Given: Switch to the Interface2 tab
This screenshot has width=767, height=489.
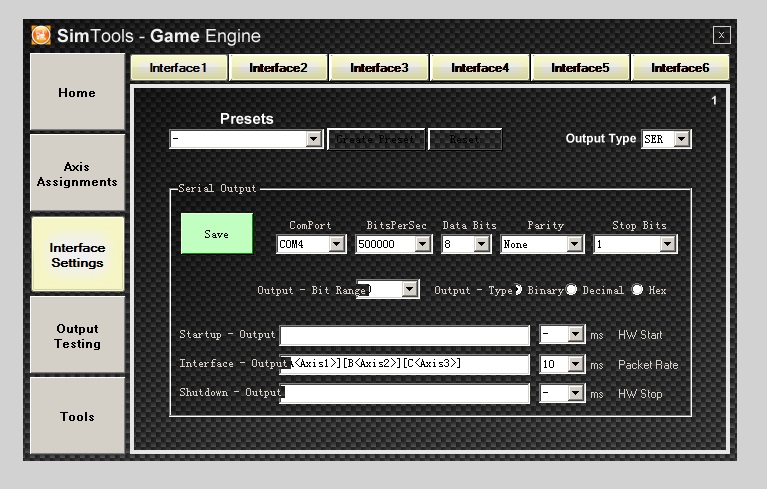Looking at the screenshot, I should click(x=278, y=67).
